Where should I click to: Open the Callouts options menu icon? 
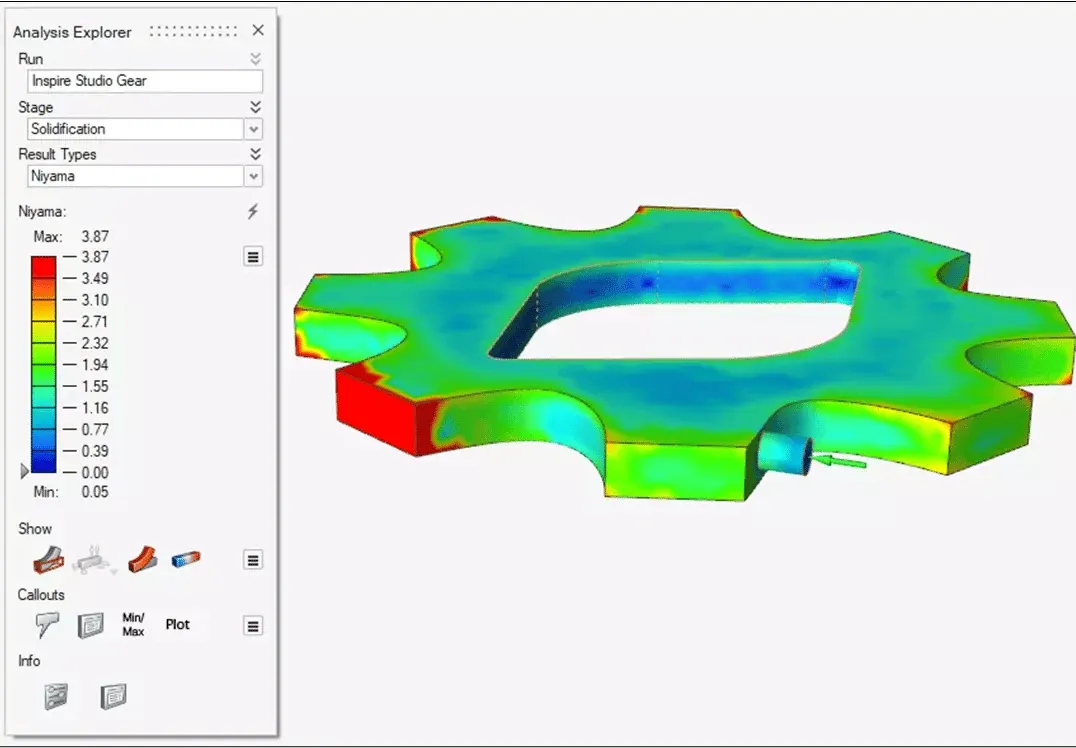(253, 626)
